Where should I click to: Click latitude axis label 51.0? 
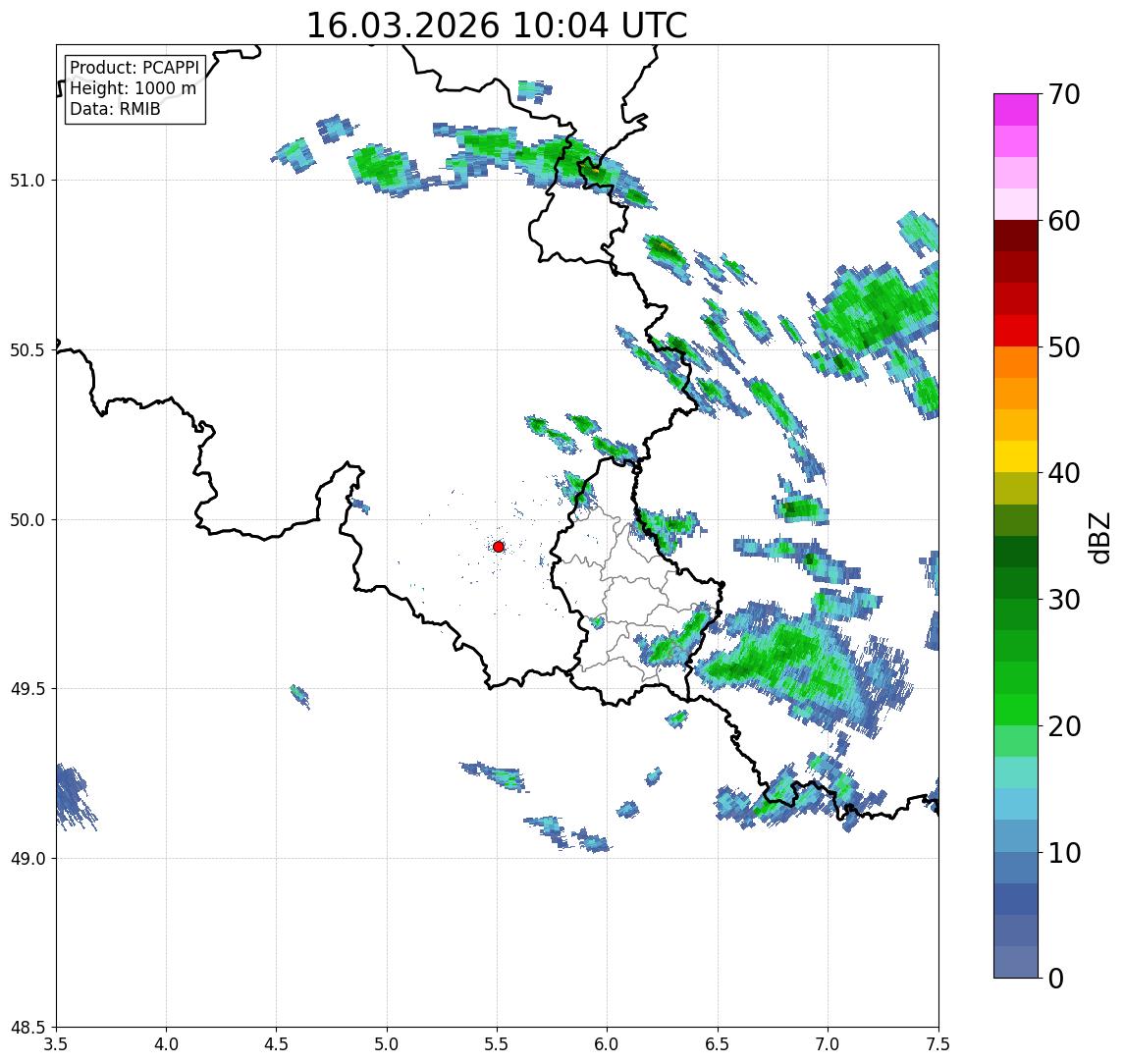27,181
